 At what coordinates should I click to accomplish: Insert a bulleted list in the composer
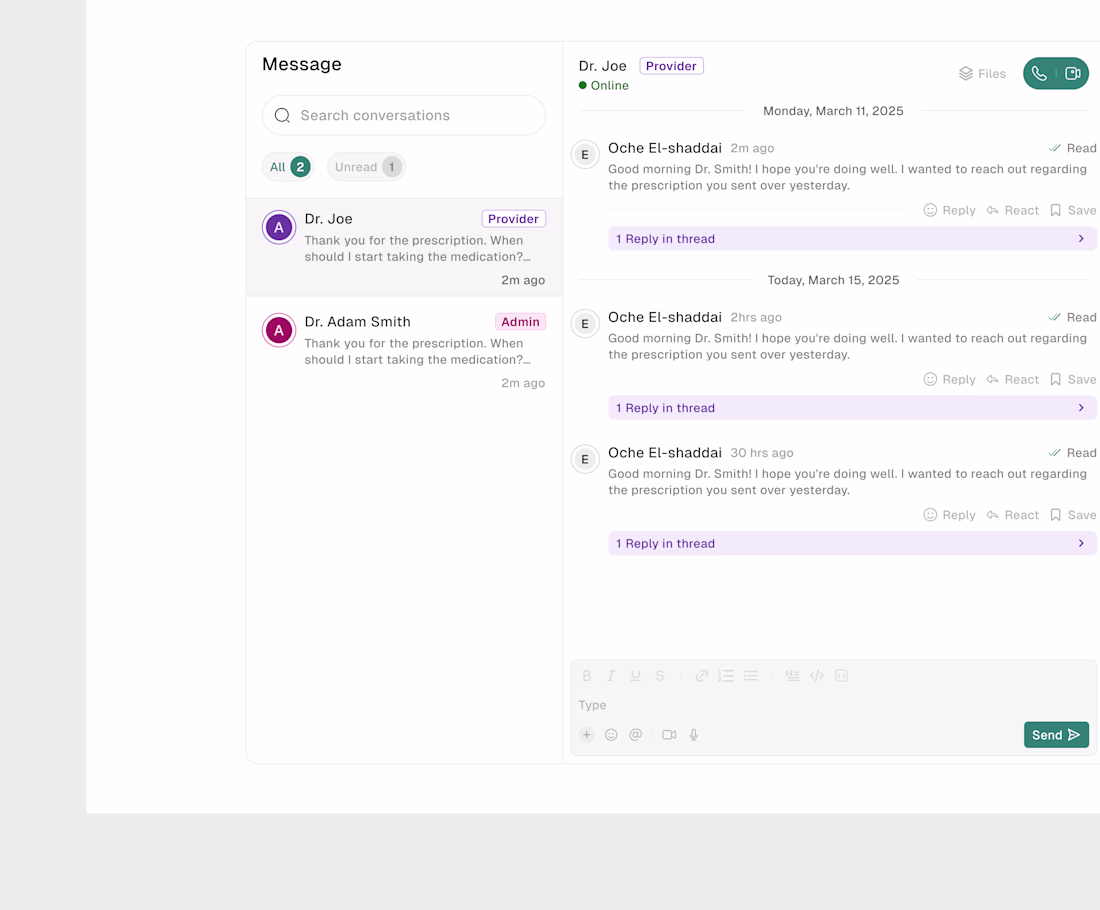click(751, 676)
